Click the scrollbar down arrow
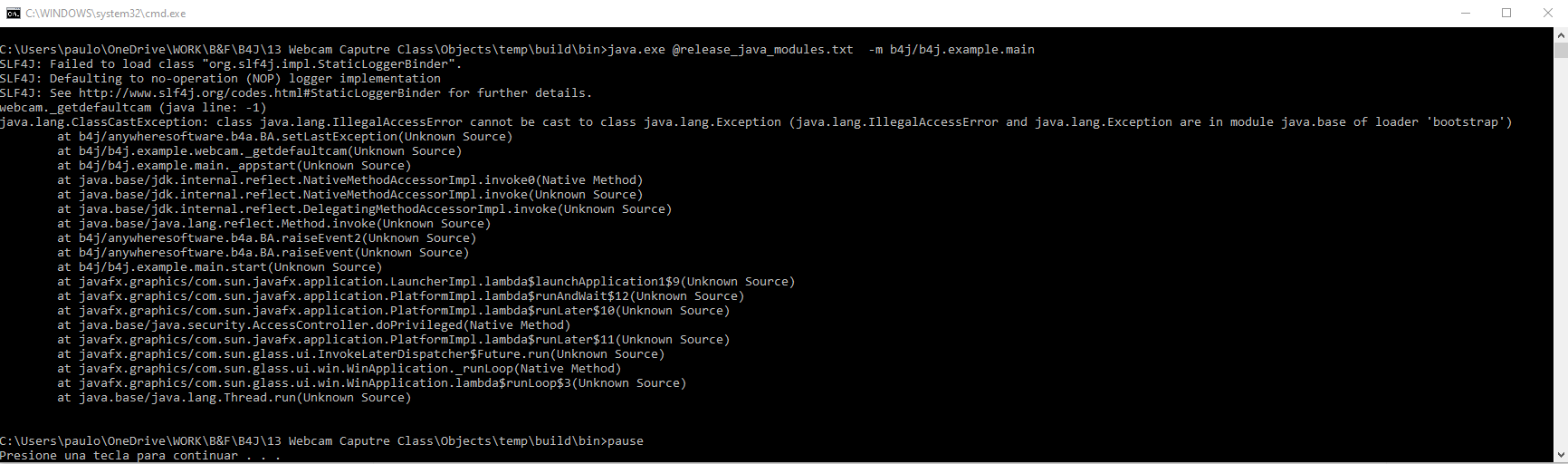 click(1561, 456)
